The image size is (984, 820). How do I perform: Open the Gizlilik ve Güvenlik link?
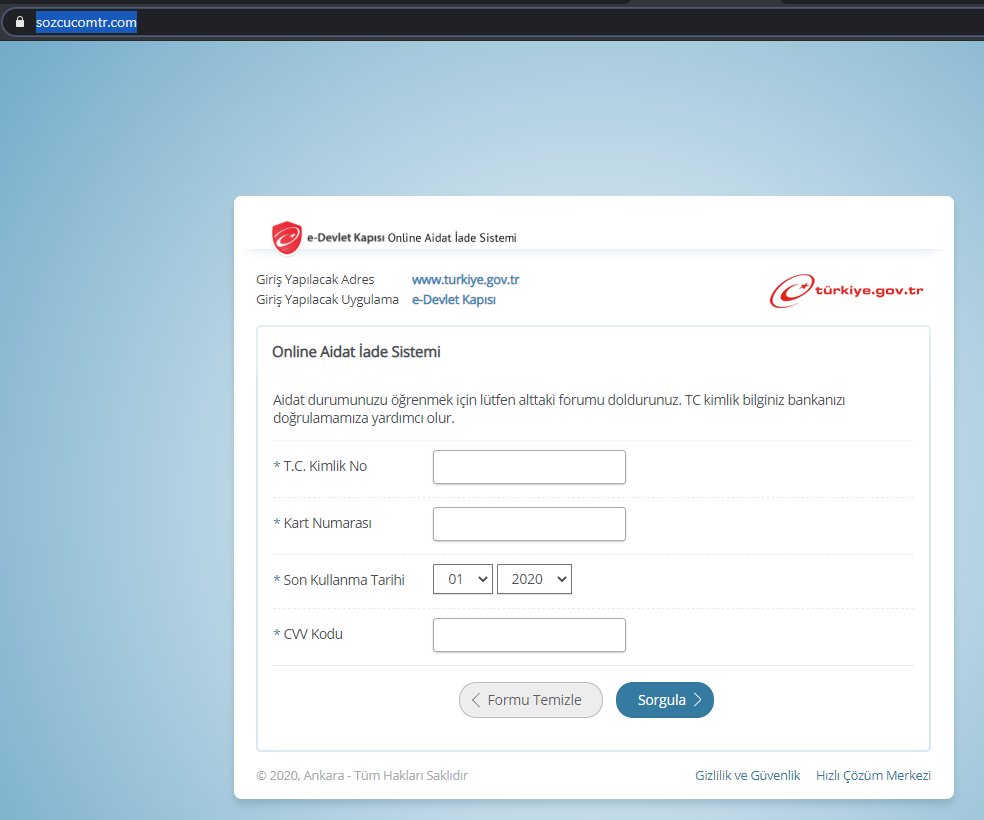pos(747,775)
